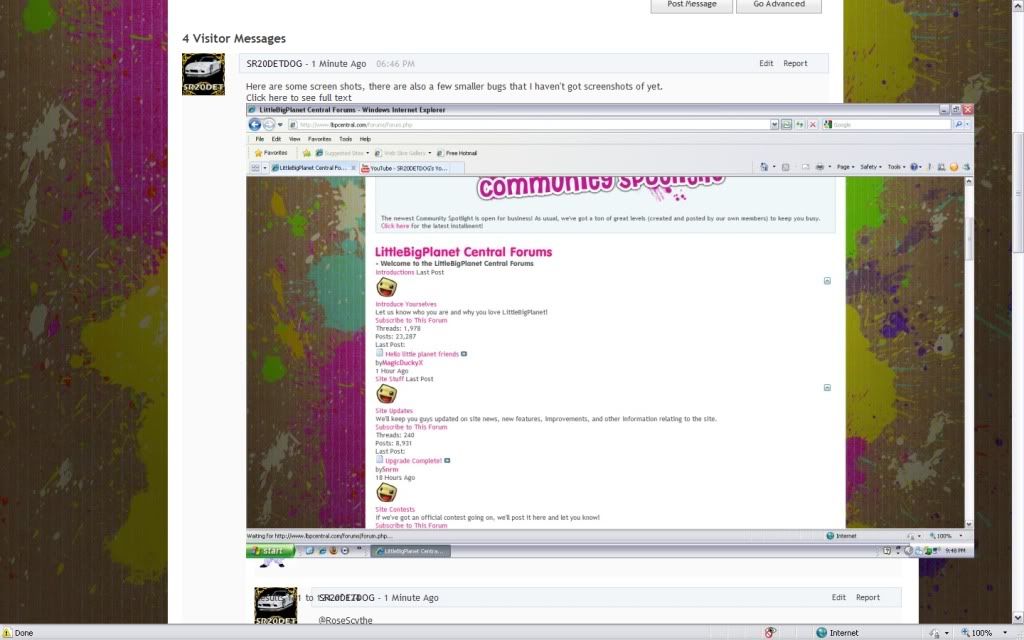1024x640 pixels.
Task: Click the second message's car avatar
Action: coord(275,606)
